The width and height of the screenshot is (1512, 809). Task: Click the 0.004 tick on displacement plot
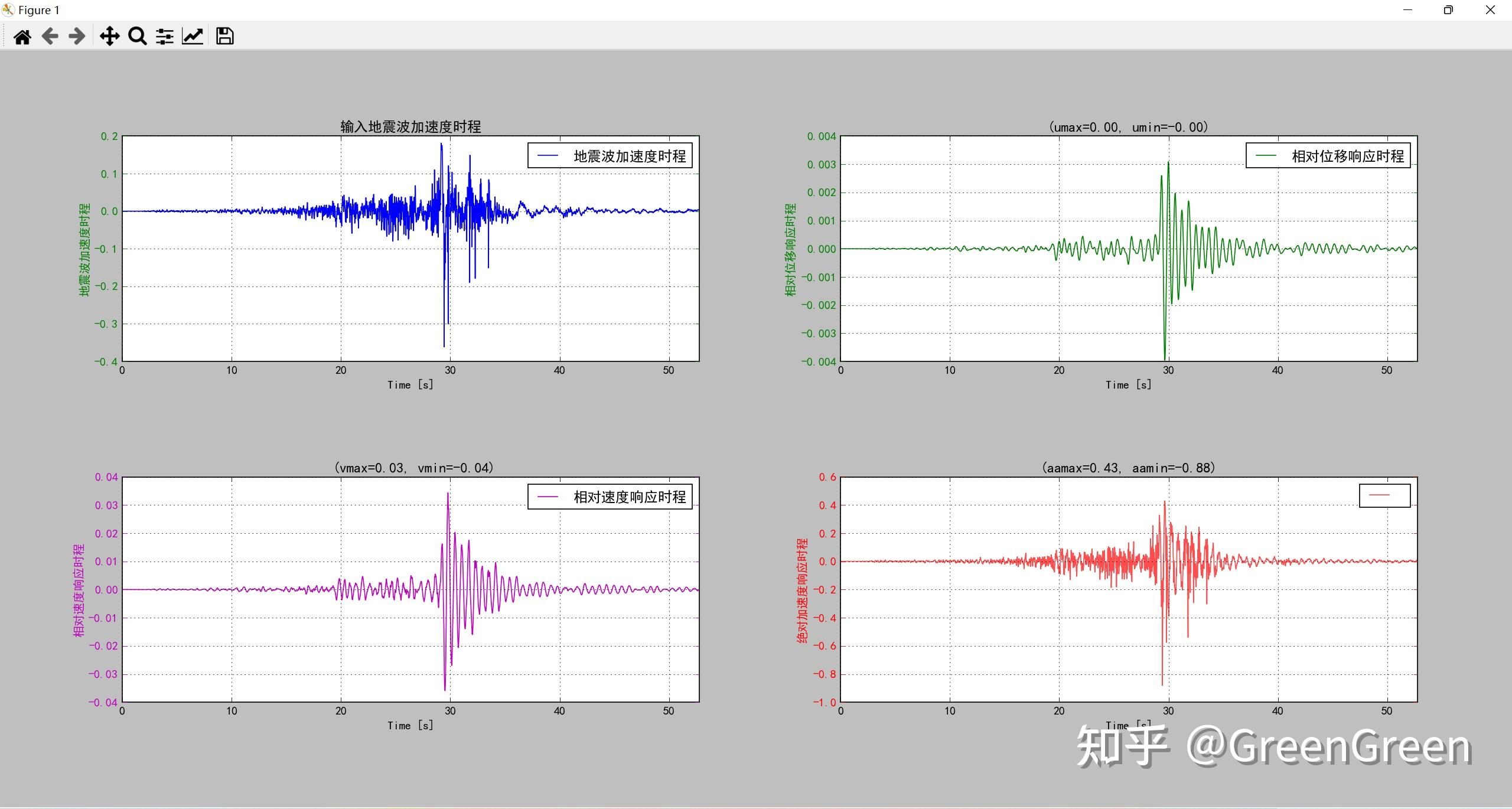click(822, 136)
